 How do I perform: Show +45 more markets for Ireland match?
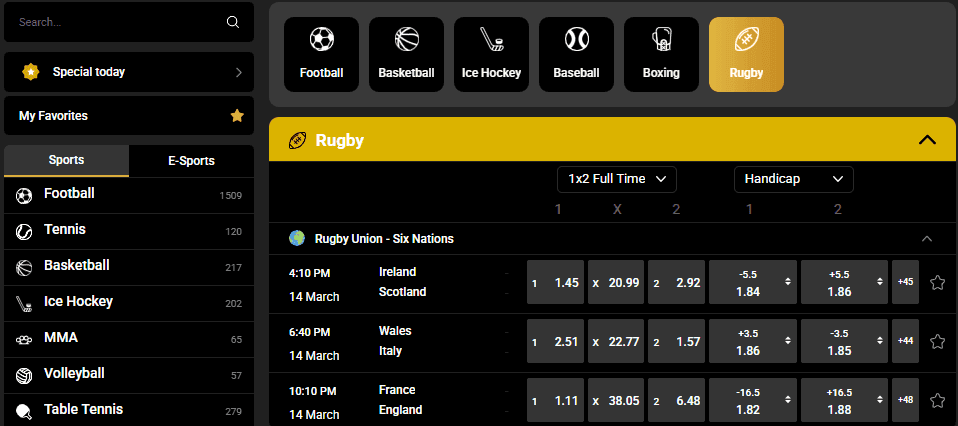point(905,282)
